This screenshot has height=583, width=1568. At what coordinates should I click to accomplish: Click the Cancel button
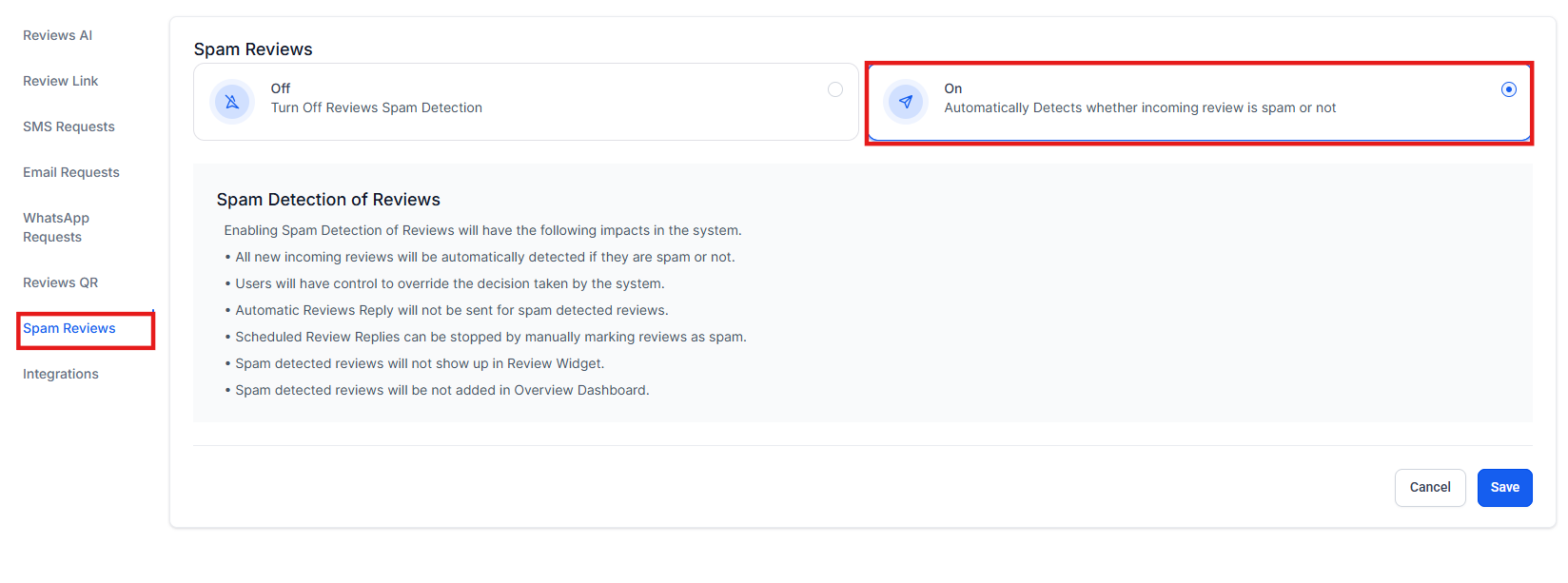(x=1429, y=487)
